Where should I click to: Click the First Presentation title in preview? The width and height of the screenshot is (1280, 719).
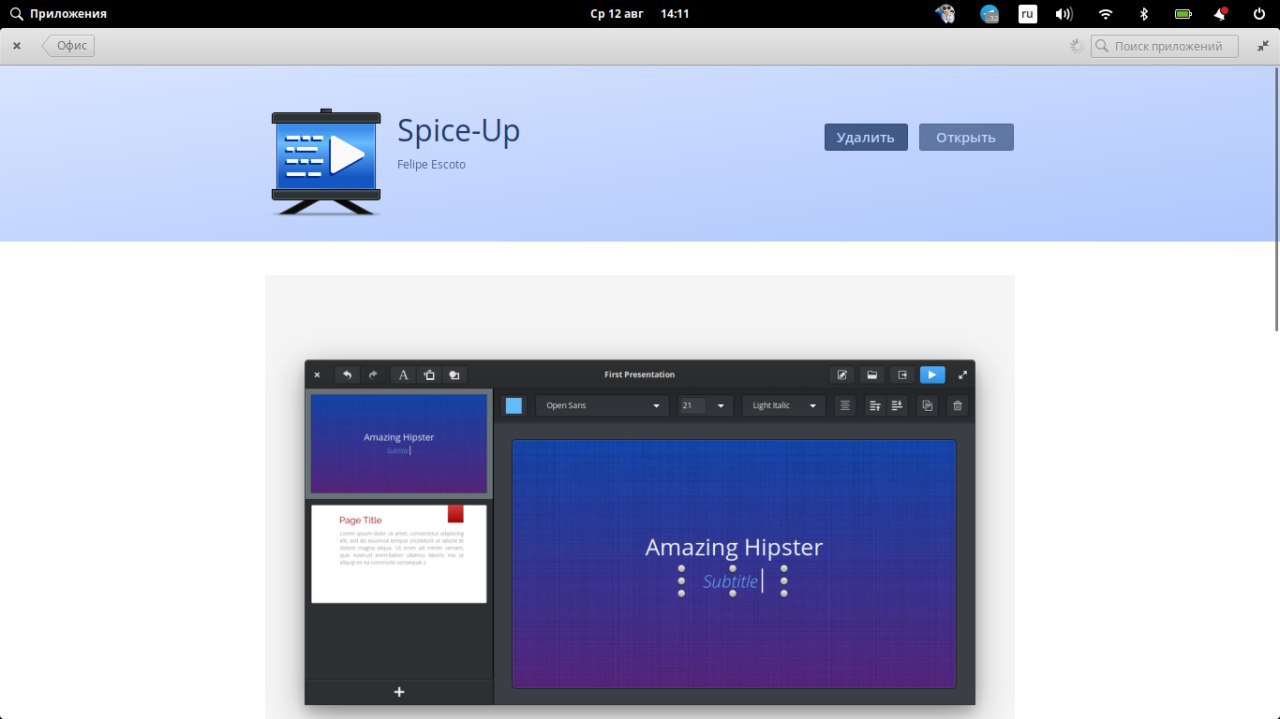tap(640, 375)
